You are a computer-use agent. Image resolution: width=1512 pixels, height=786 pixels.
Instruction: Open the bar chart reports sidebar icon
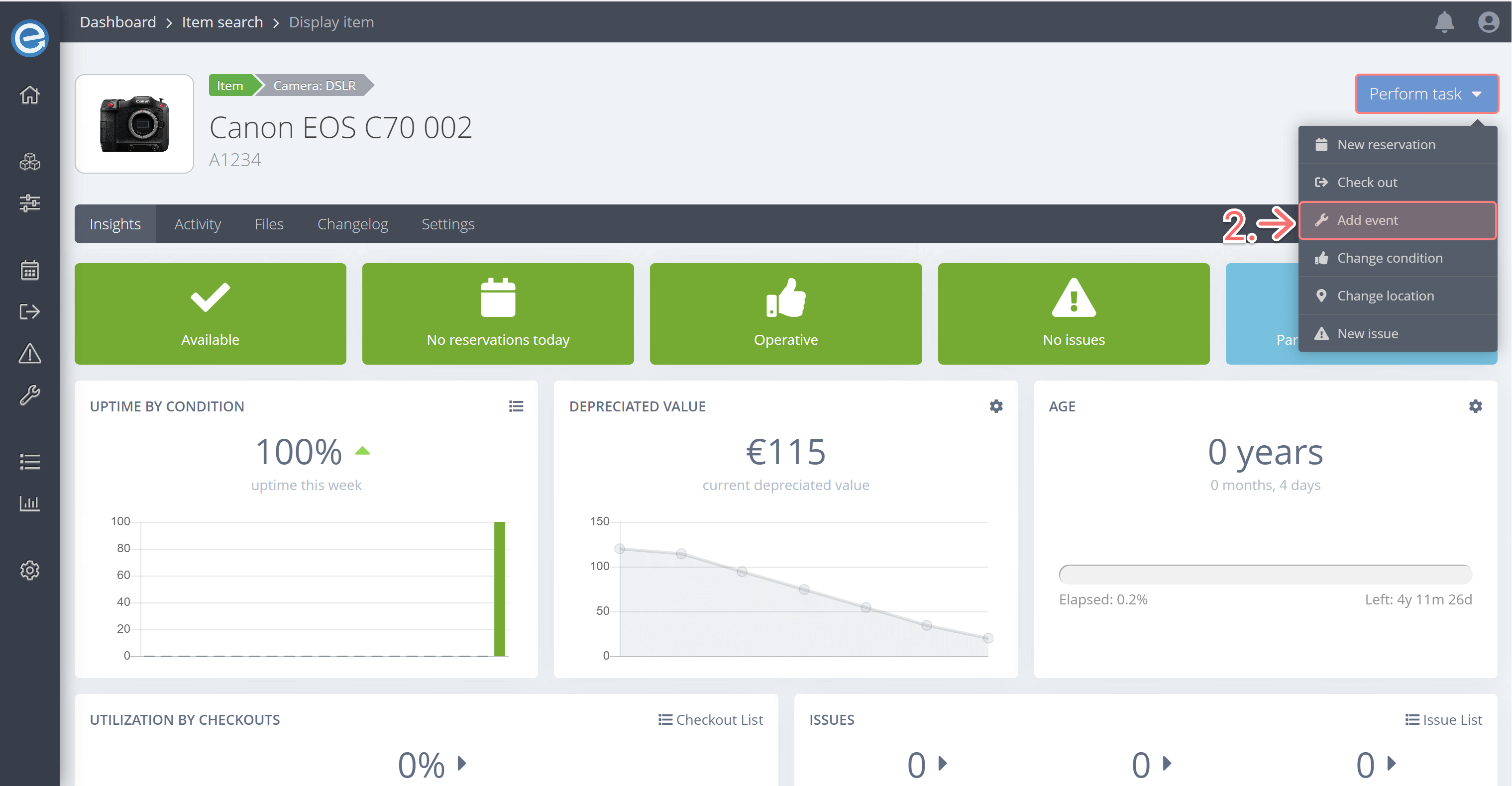pos(29,503)
